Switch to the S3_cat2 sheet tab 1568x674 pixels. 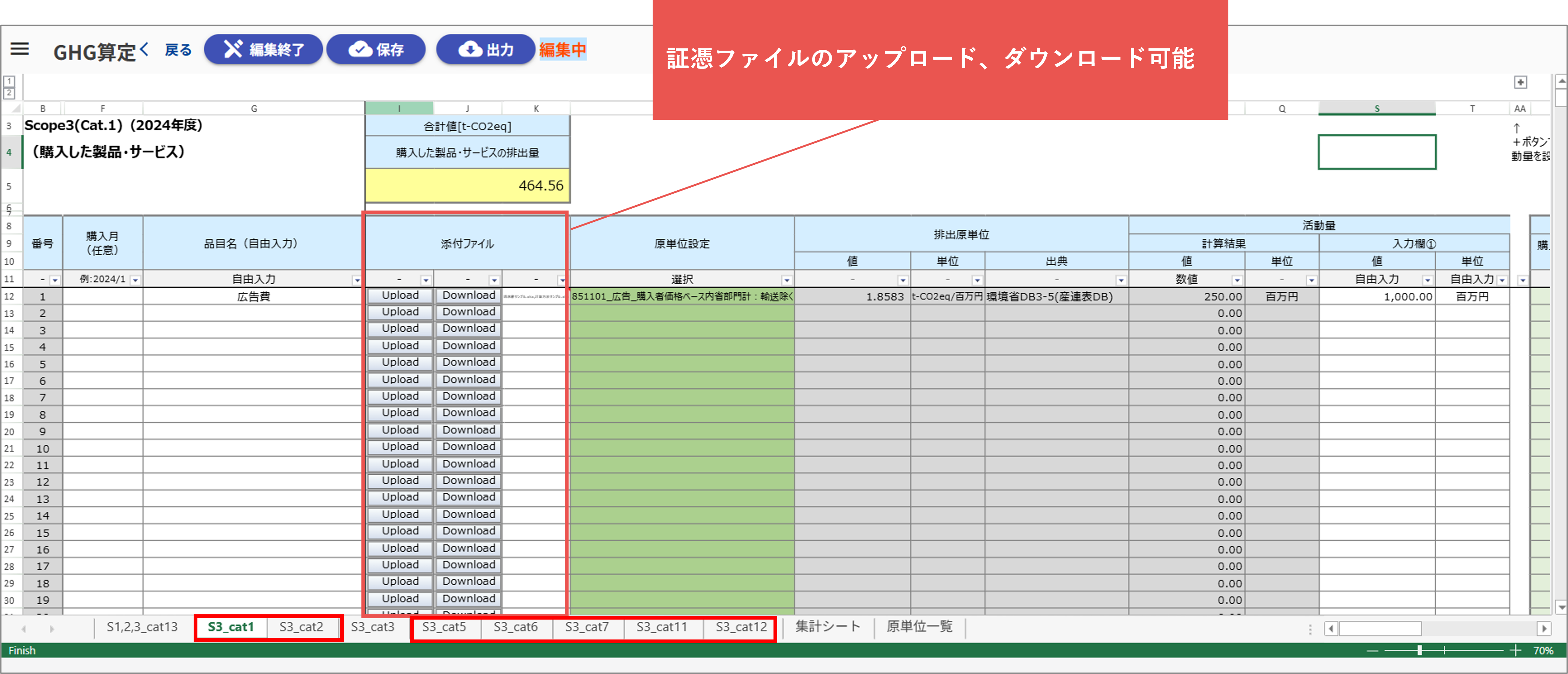[301, 626]
